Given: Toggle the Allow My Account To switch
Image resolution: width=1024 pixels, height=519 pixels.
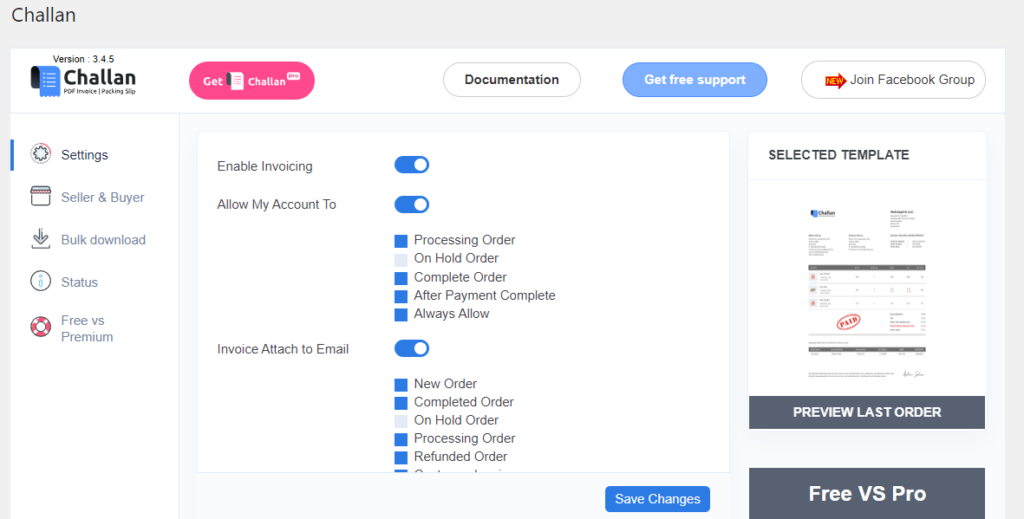Looking at the screenshot, I should click(411, 204).
